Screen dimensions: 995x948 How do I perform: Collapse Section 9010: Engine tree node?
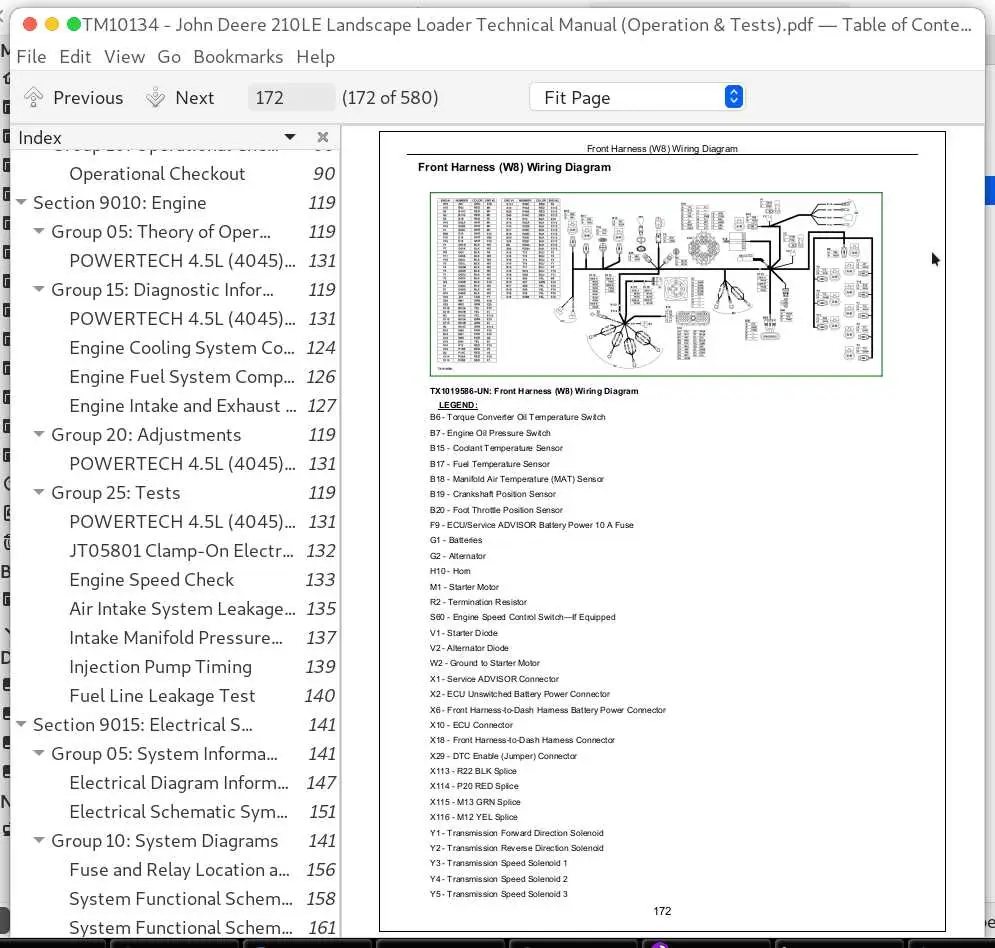click(x=21, y=202)
